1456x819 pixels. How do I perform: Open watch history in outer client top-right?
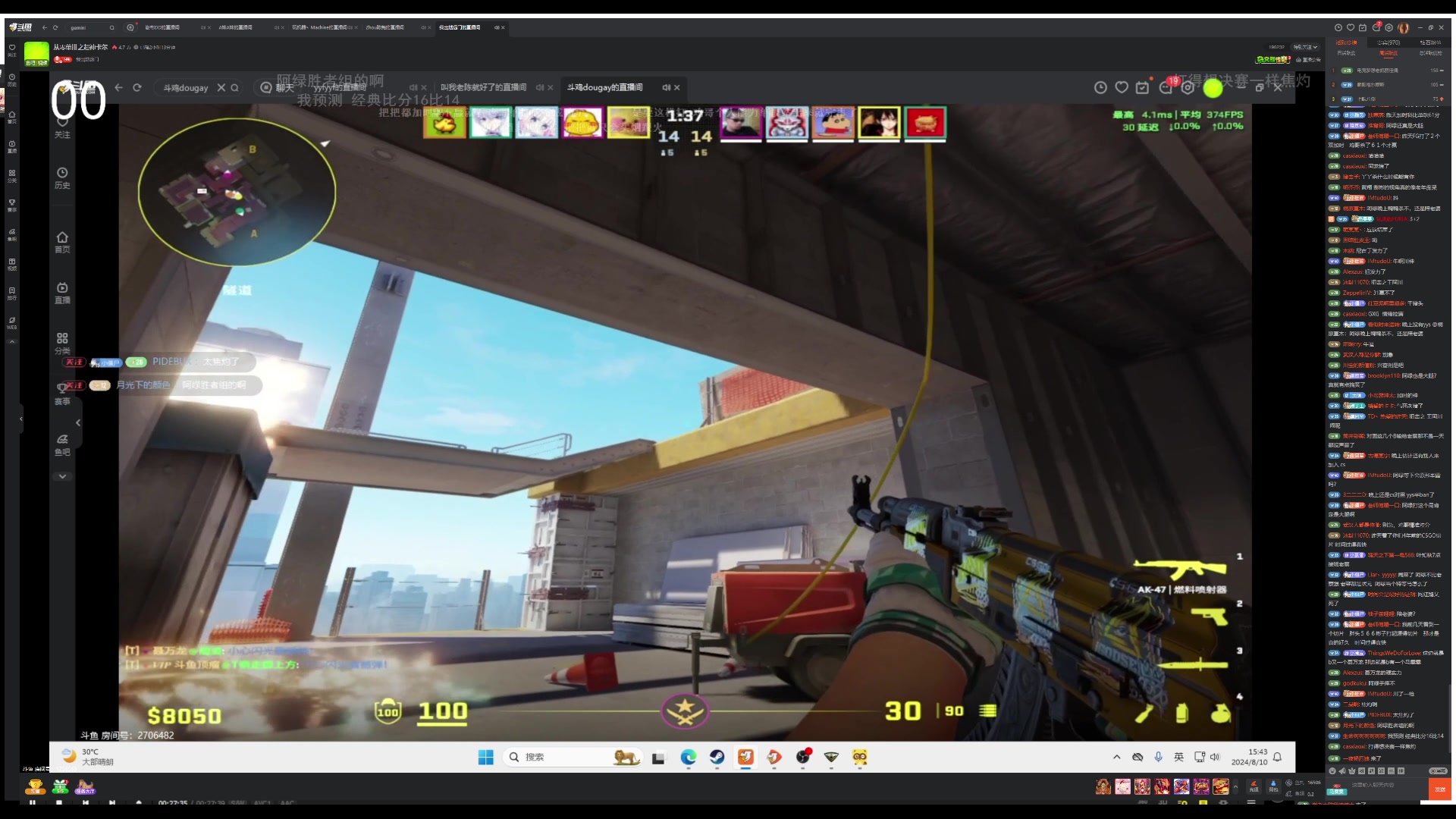tap(1338, 27)
